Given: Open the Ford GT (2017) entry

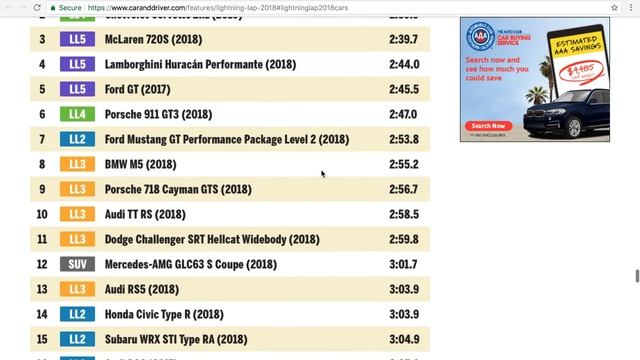Looking at the screenshot, I should (x=138, y=89).
